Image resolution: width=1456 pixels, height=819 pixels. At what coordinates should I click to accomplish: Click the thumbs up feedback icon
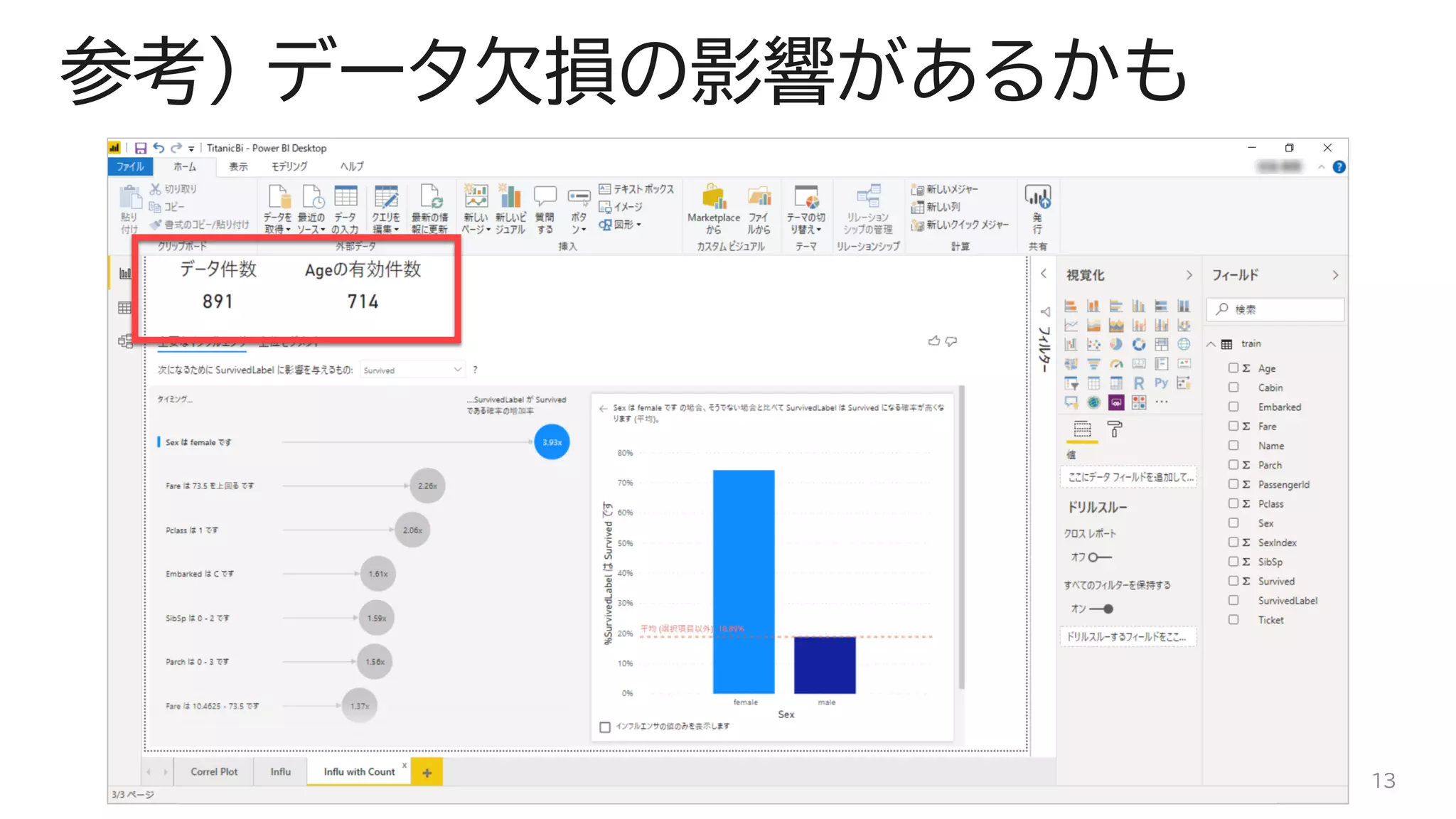point(934,341)
